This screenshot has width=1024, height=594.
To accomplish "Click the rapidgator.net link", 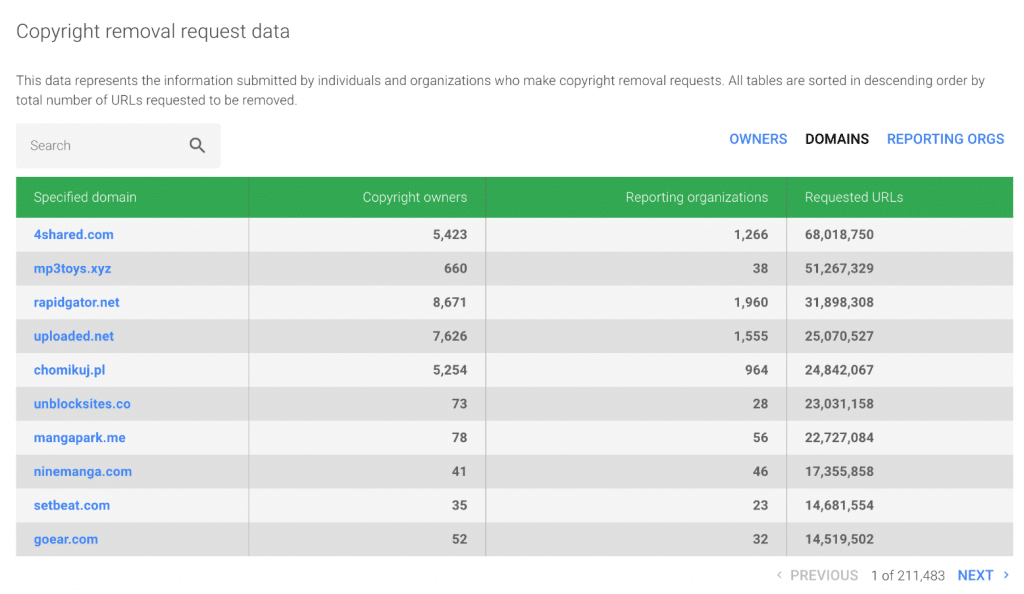I will point(77,302).
